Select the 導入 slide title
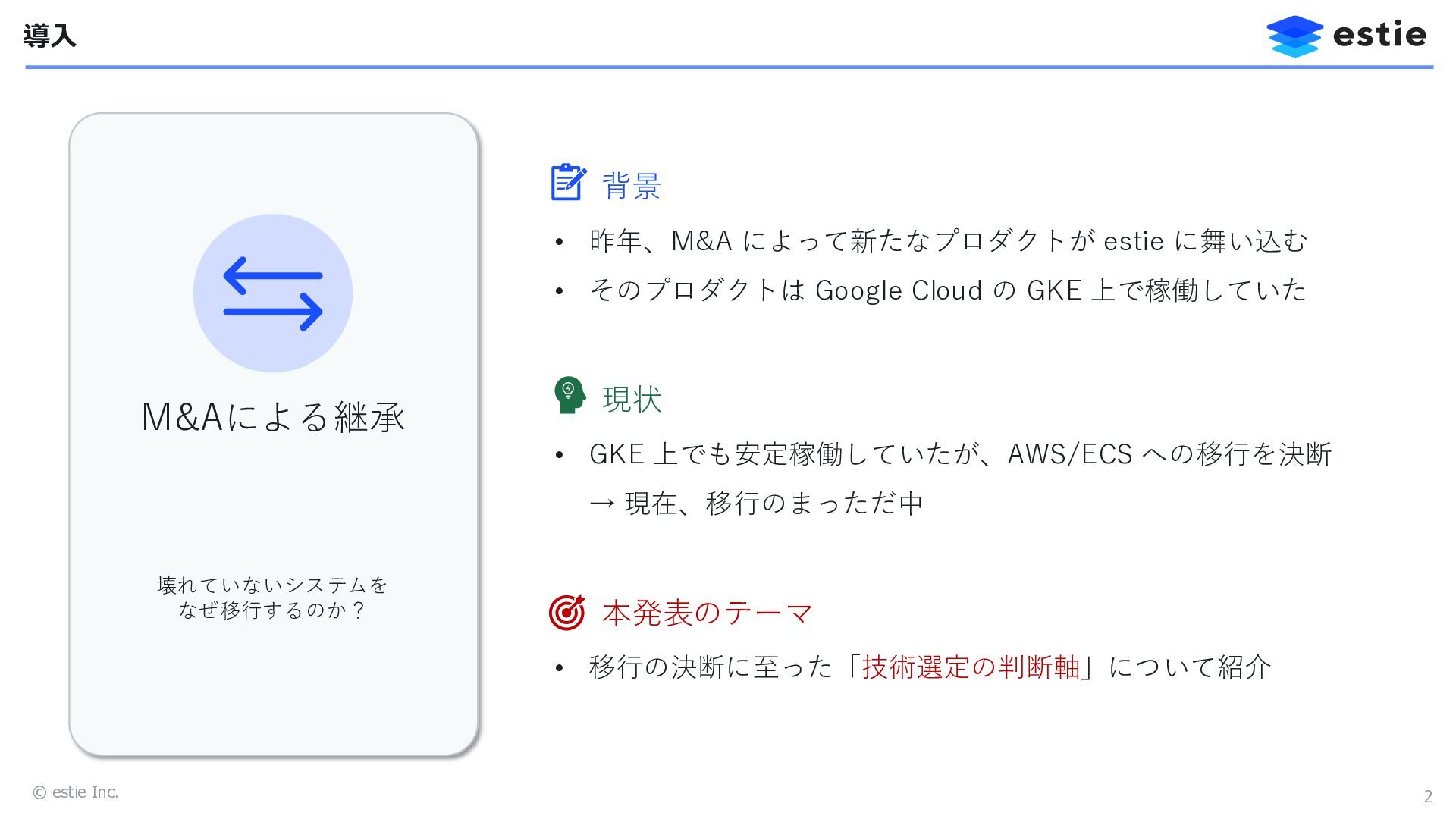This screenshot has width=1456, height=819. pyautogui.click(x=50, y=36)
